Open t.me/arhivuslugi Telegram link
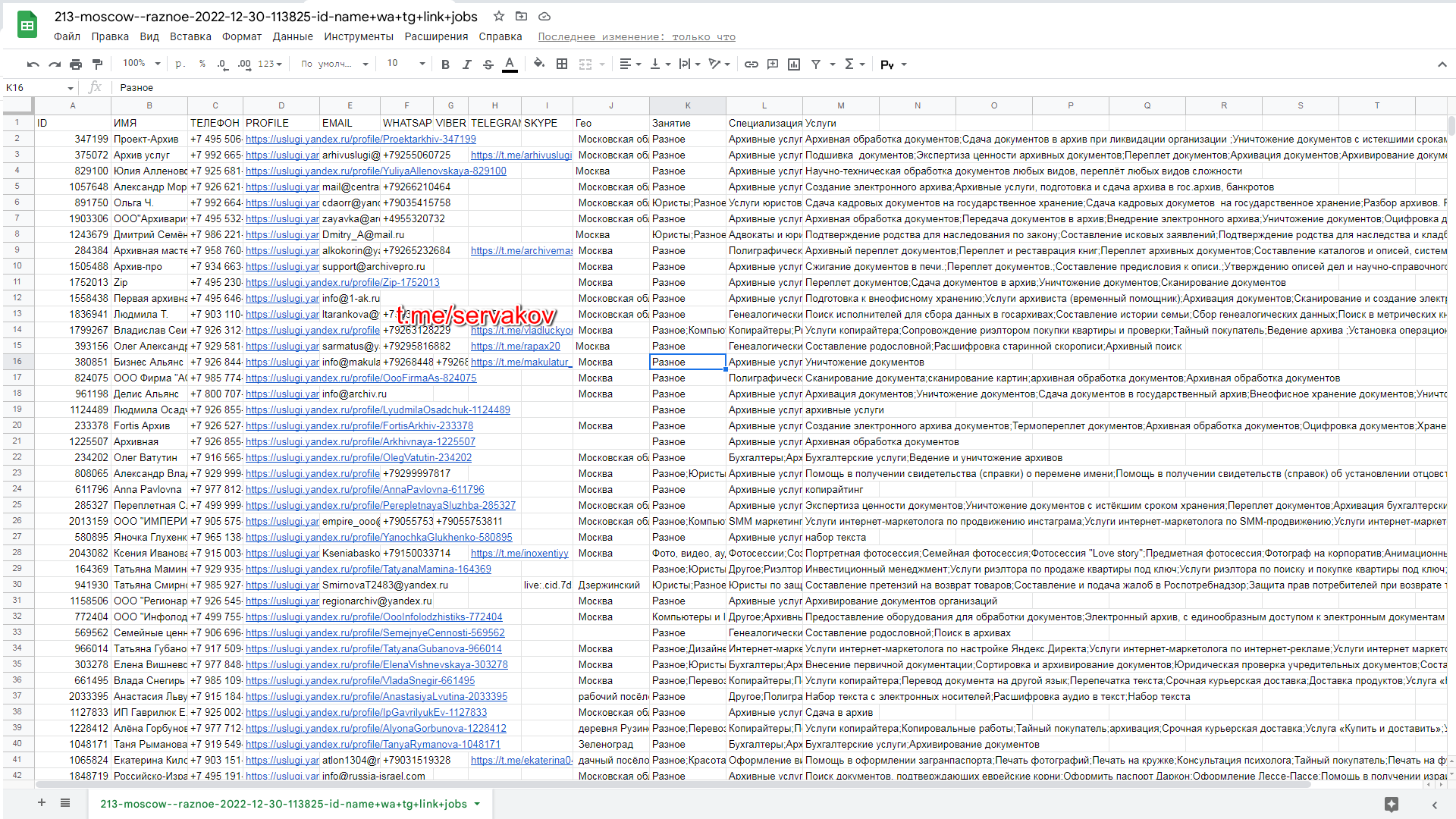This screenshot has height=819, width=1456. tap(521, 155)
